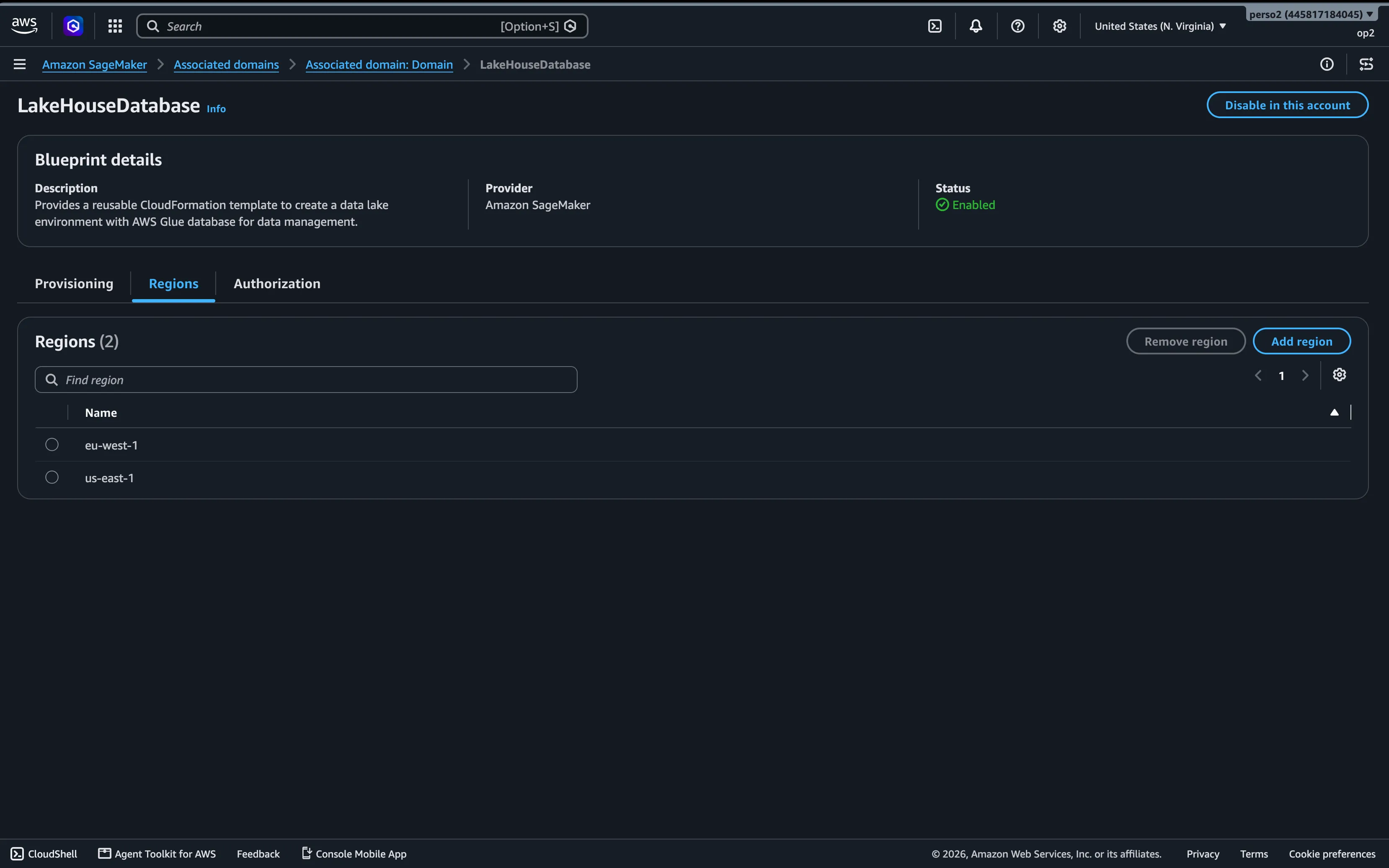Screen dimensions: 1389x868
Task: Go to Amazon SageMaker breadcrumb
Action: [x=95, y=64]
